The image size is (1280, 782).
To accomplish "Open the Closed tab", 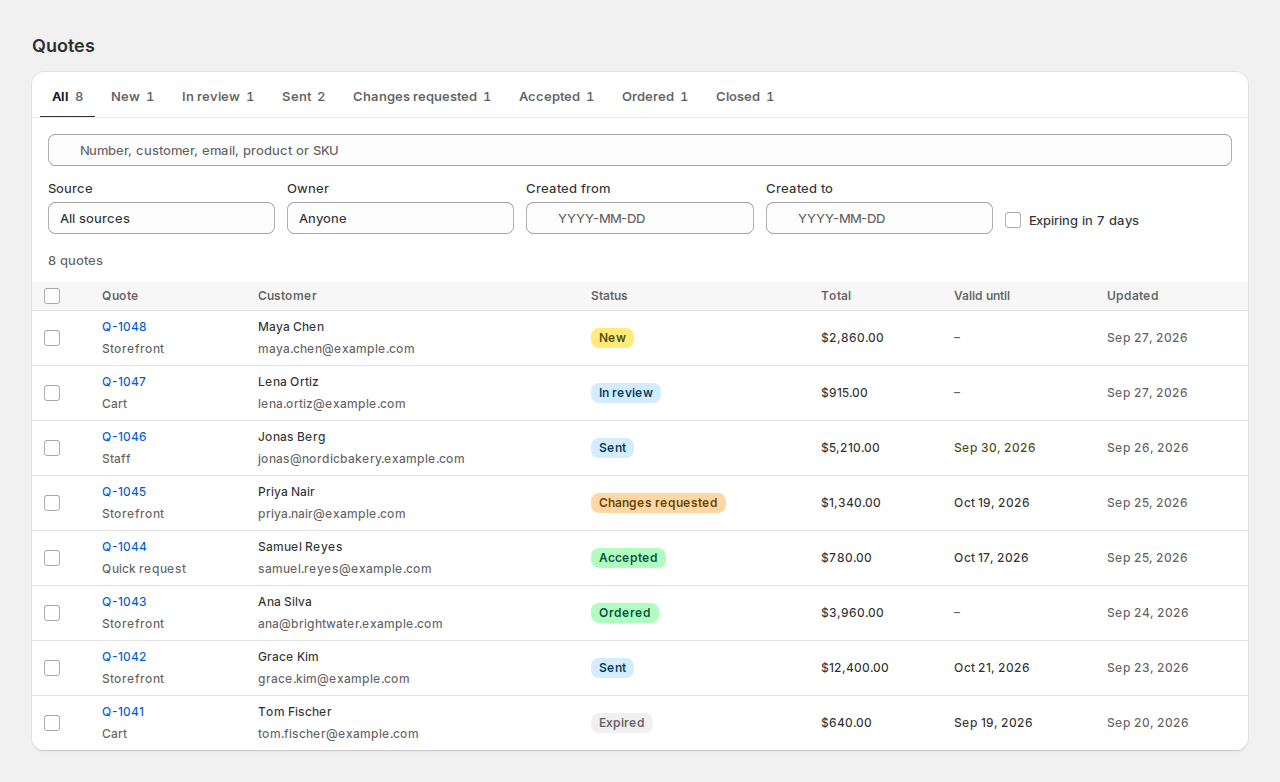I will 745,97.
